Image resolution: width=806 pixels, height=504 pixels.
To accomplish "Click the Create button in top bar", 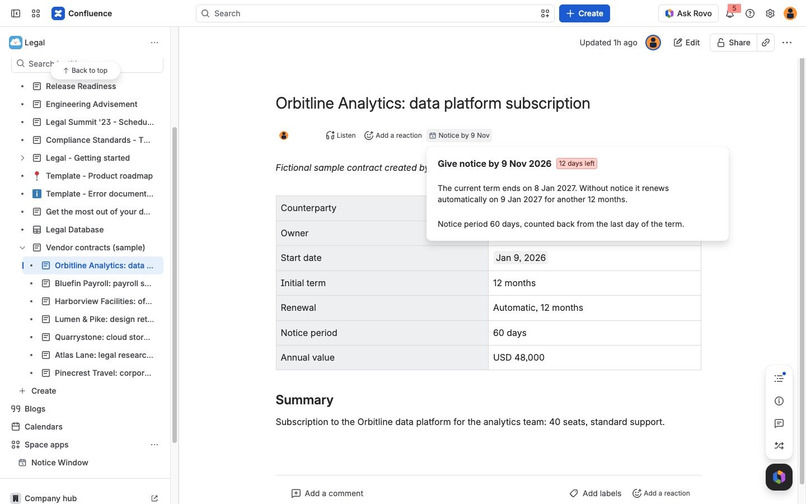I will click(x=584, y=13).
